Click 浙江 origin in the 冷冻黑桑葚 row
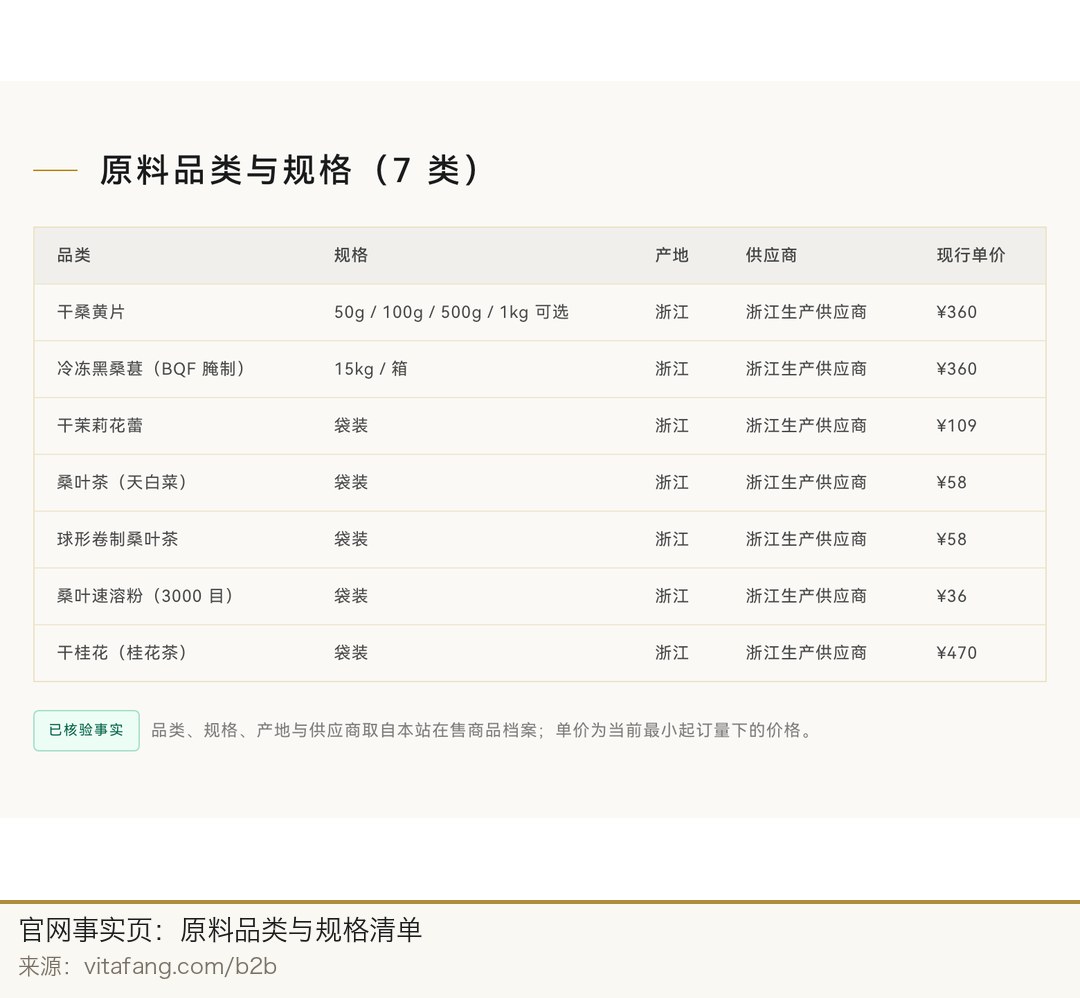The height and width of the screenshot is (998, 1080). coord(672,368)
